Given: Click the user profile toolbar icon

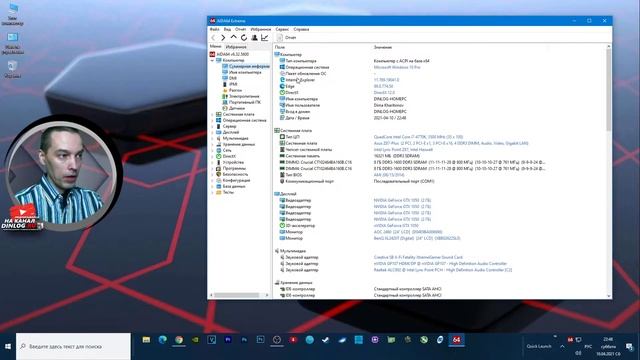Looking at the screenshot, I should 254,38.
